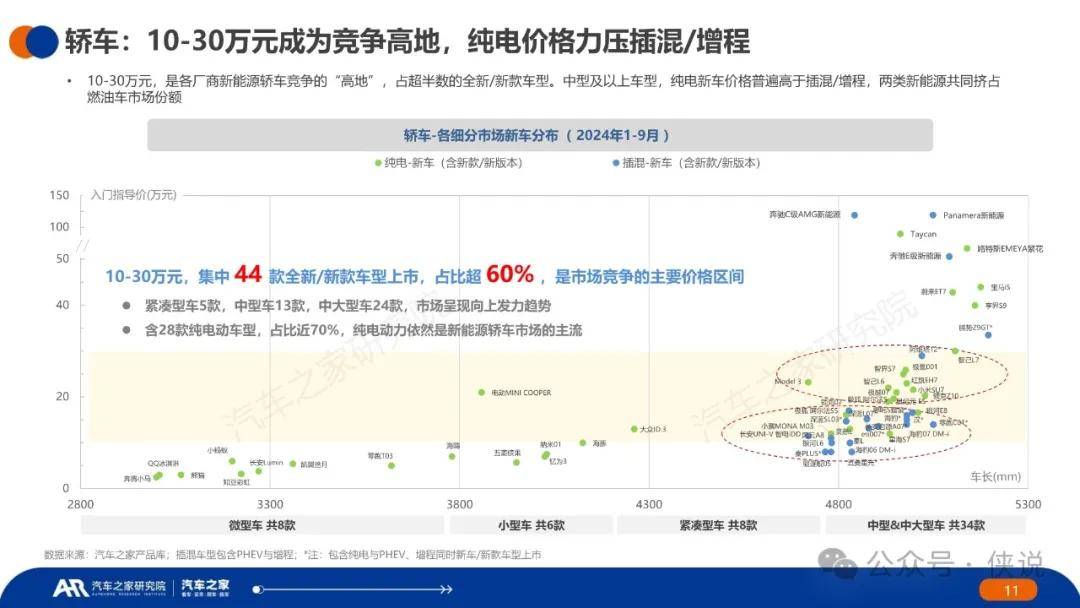Click the 奔驰E级新能源 blue data point
Viewport: 1080px width, 608px height.
click(x=949, y=256)
